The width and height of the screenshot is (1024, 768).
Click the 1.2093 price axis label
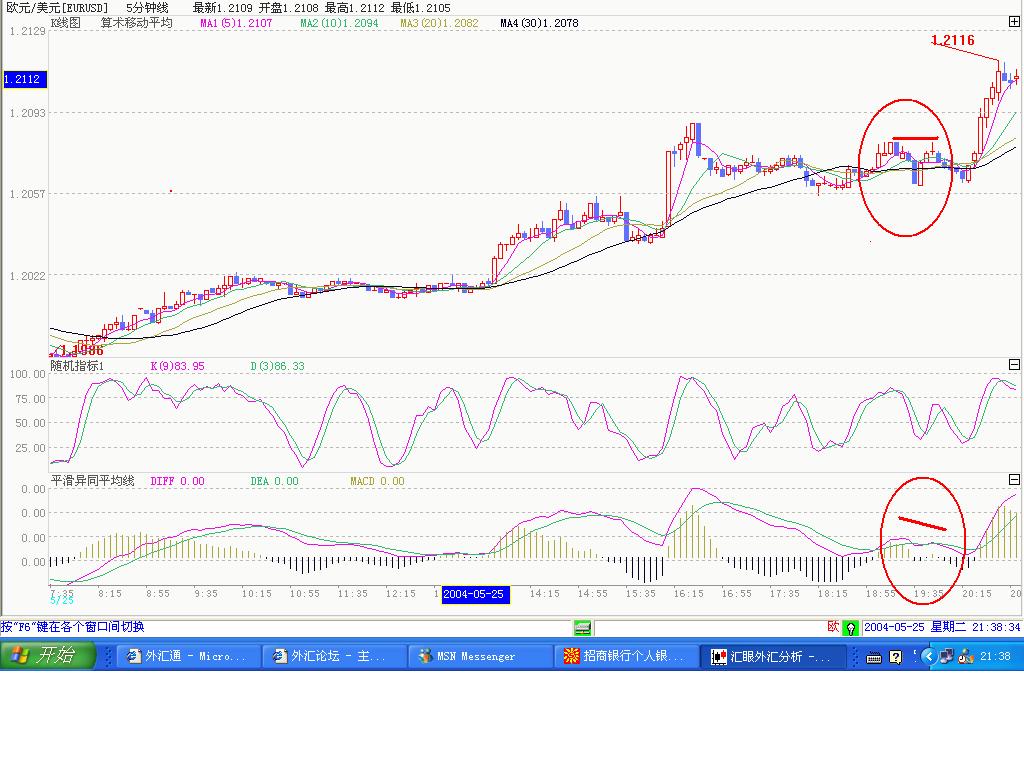[27, 113]
